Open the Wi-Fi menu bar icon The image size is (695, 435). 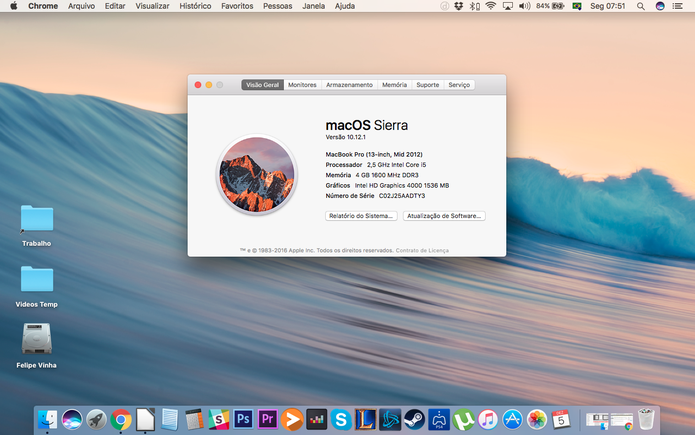click(x=491, y=6)
